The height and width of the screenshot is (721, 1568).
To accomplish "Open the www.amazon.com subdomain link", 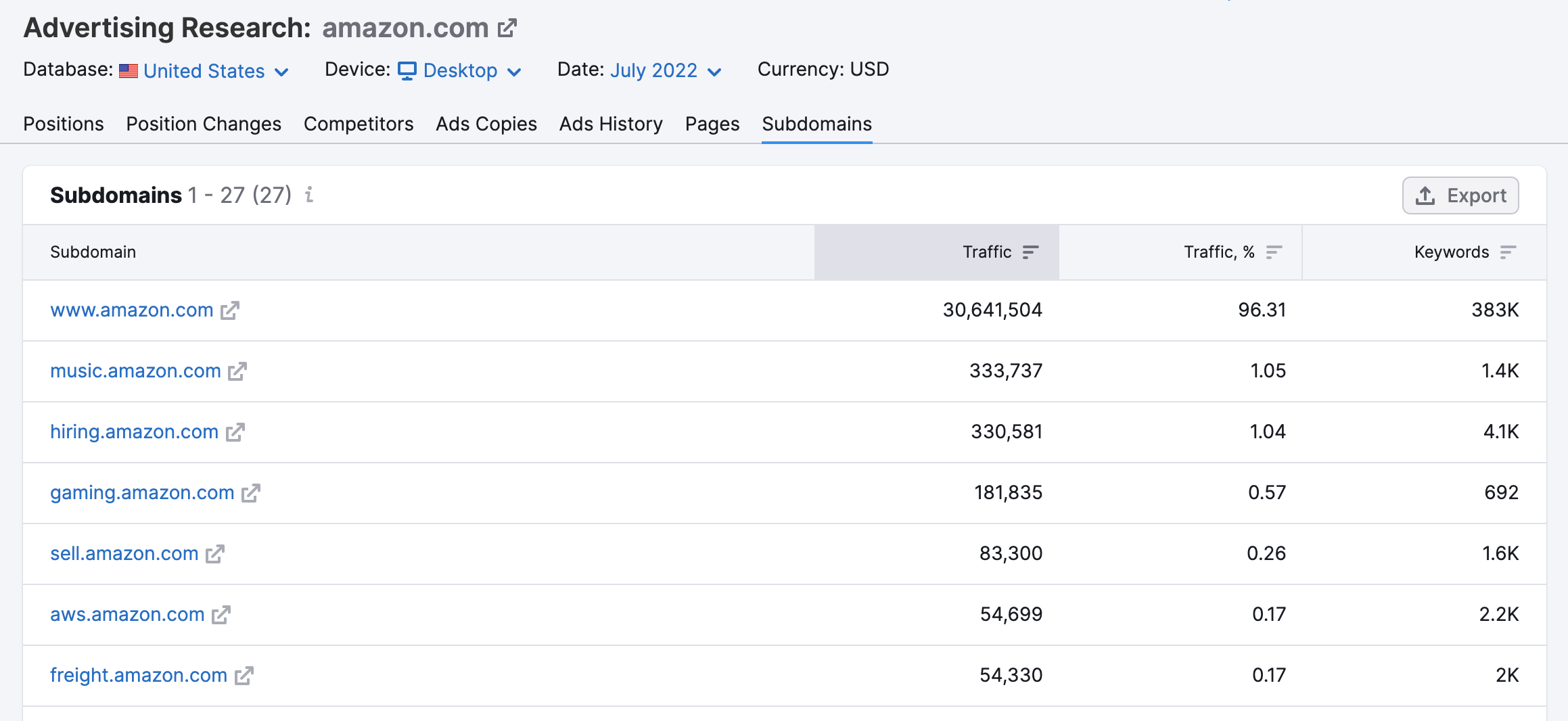I will tap(132, 310).
